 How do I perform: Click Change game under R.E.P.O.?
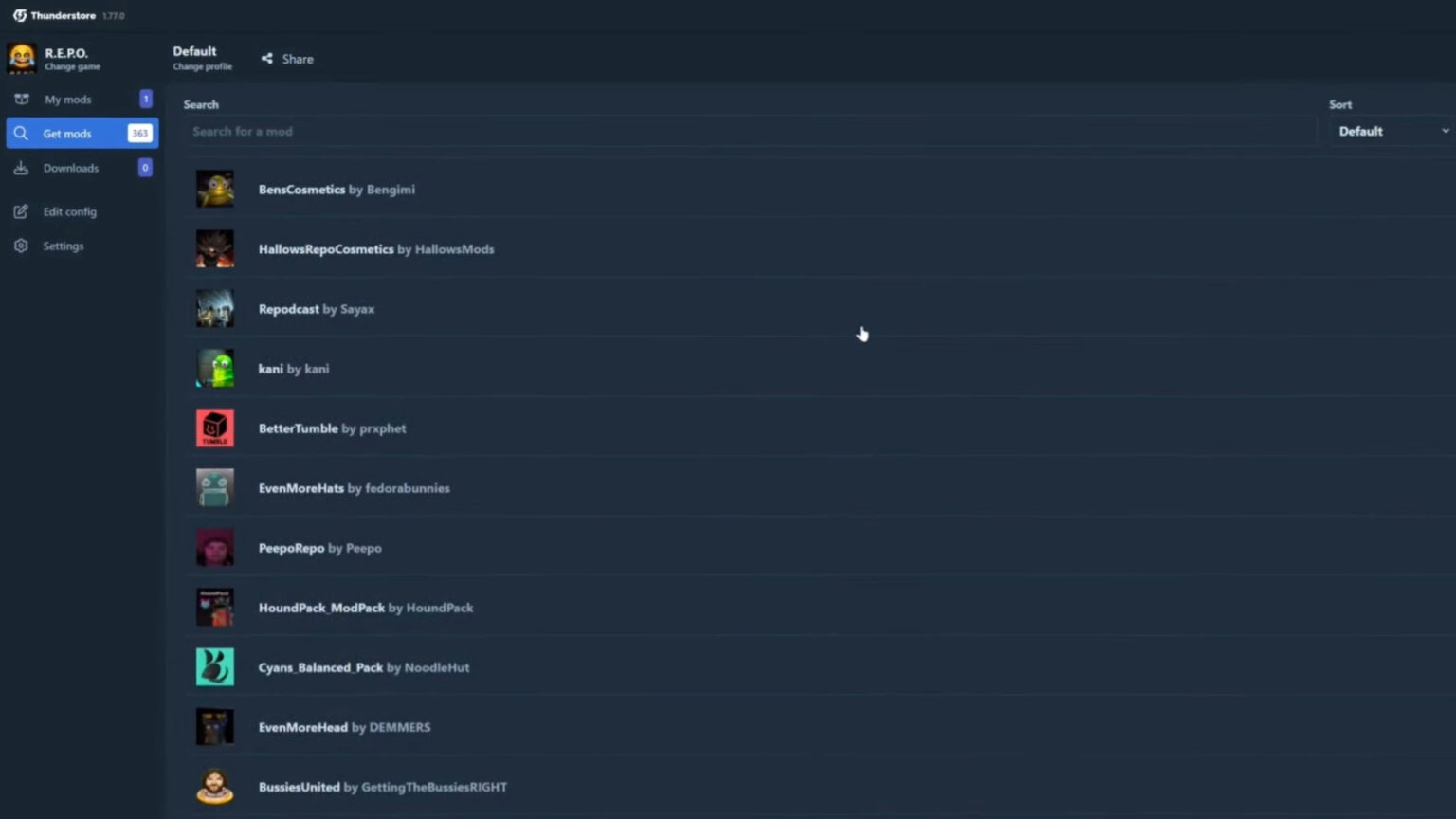click(72, 67)
